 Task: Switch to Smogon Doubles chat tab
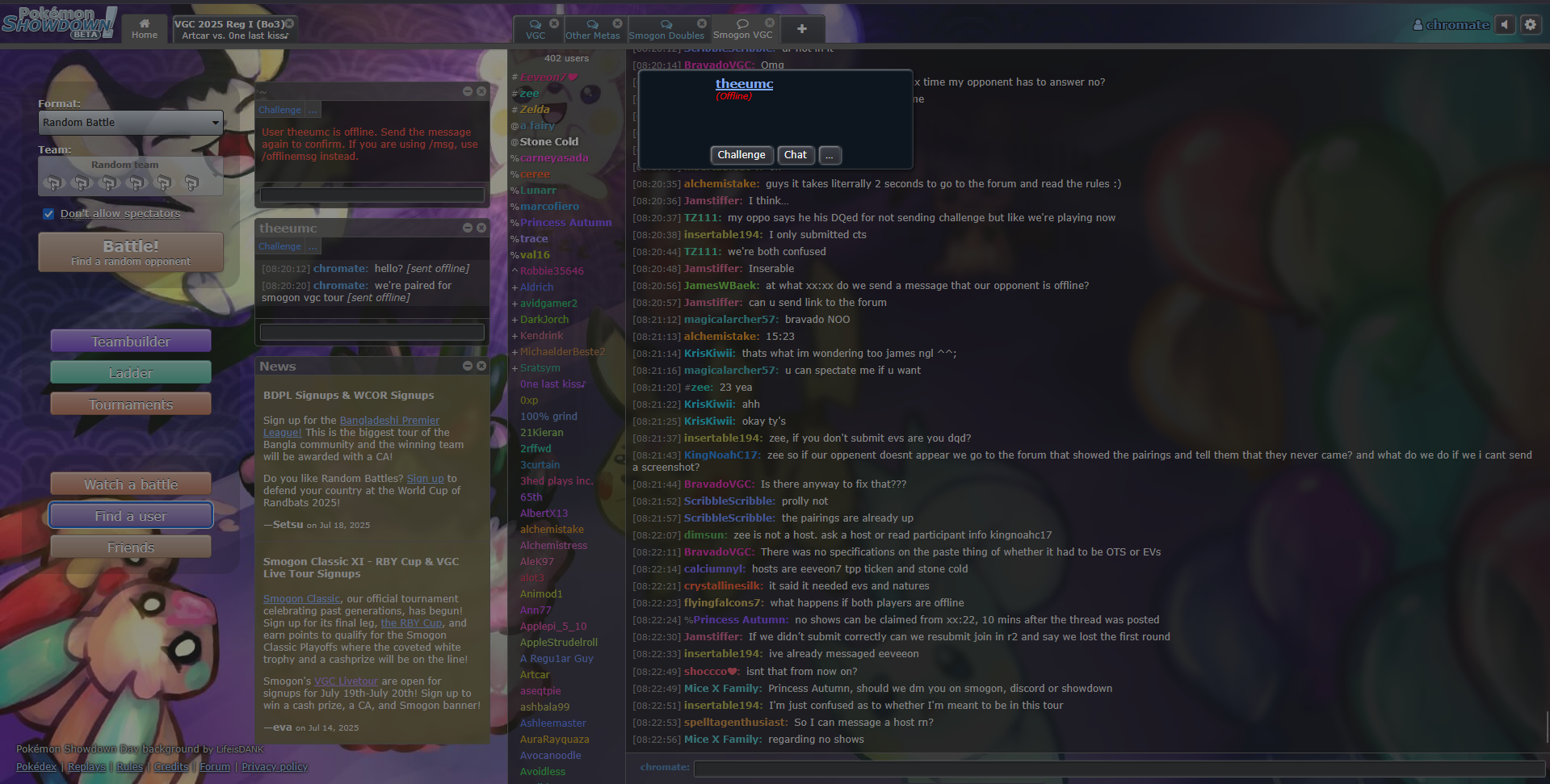click(666, 29)
